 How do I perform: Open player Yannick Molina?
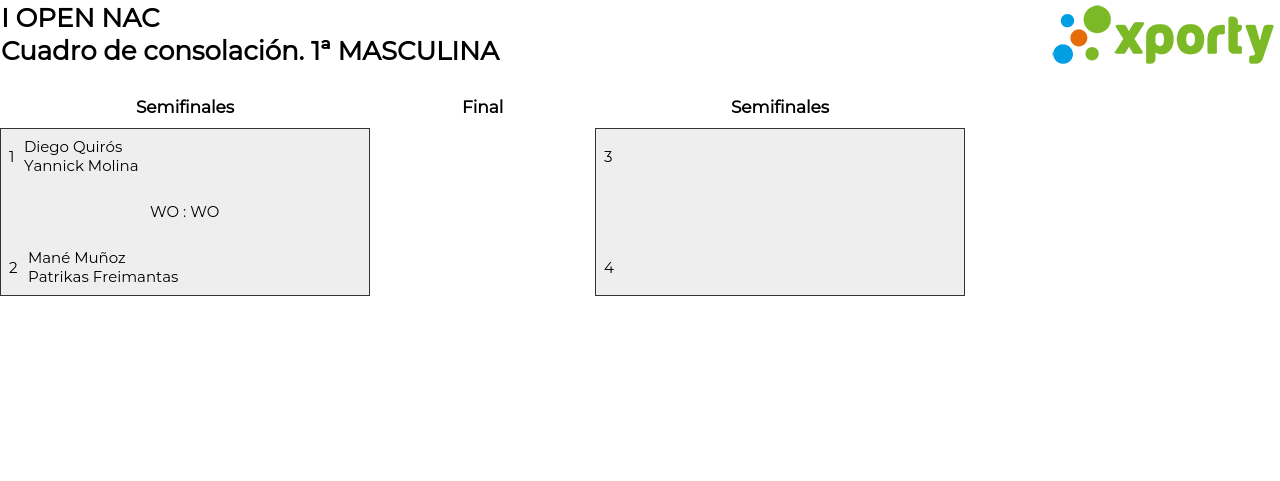pos(81,166)
